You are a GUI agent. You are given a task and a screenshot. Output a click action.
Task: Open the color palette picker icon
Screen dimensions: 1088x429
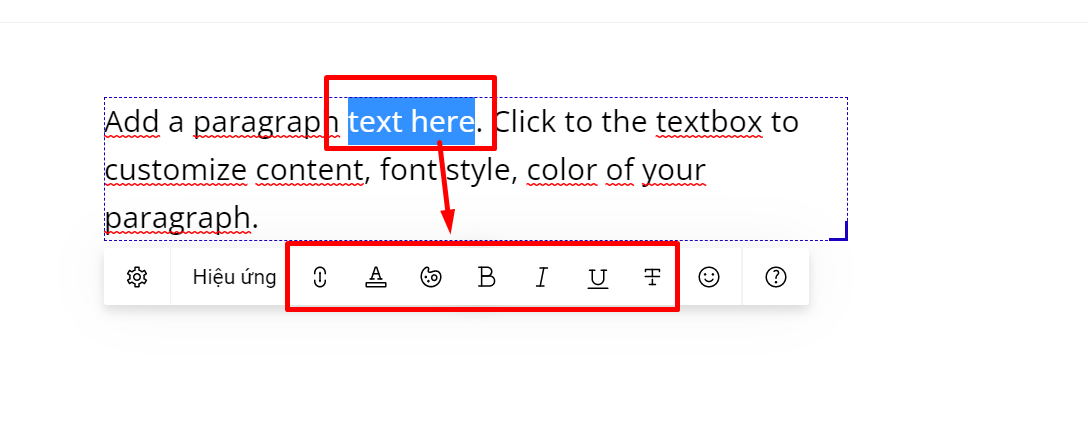[431, 277]
